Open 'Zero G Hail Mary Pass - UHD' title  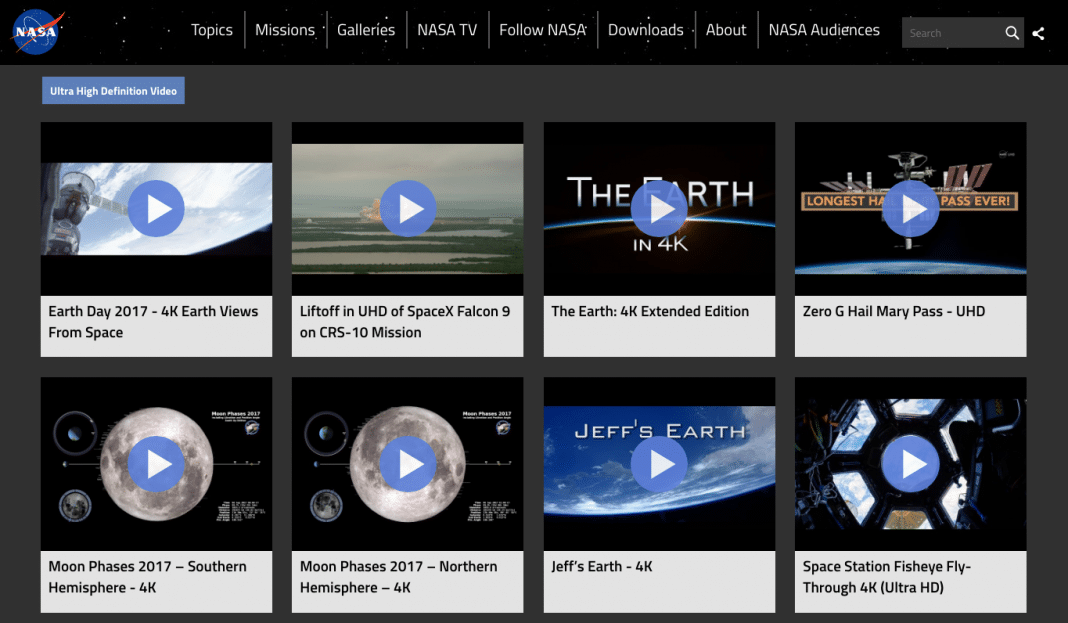pyautogui.click(x=894, y=311)
